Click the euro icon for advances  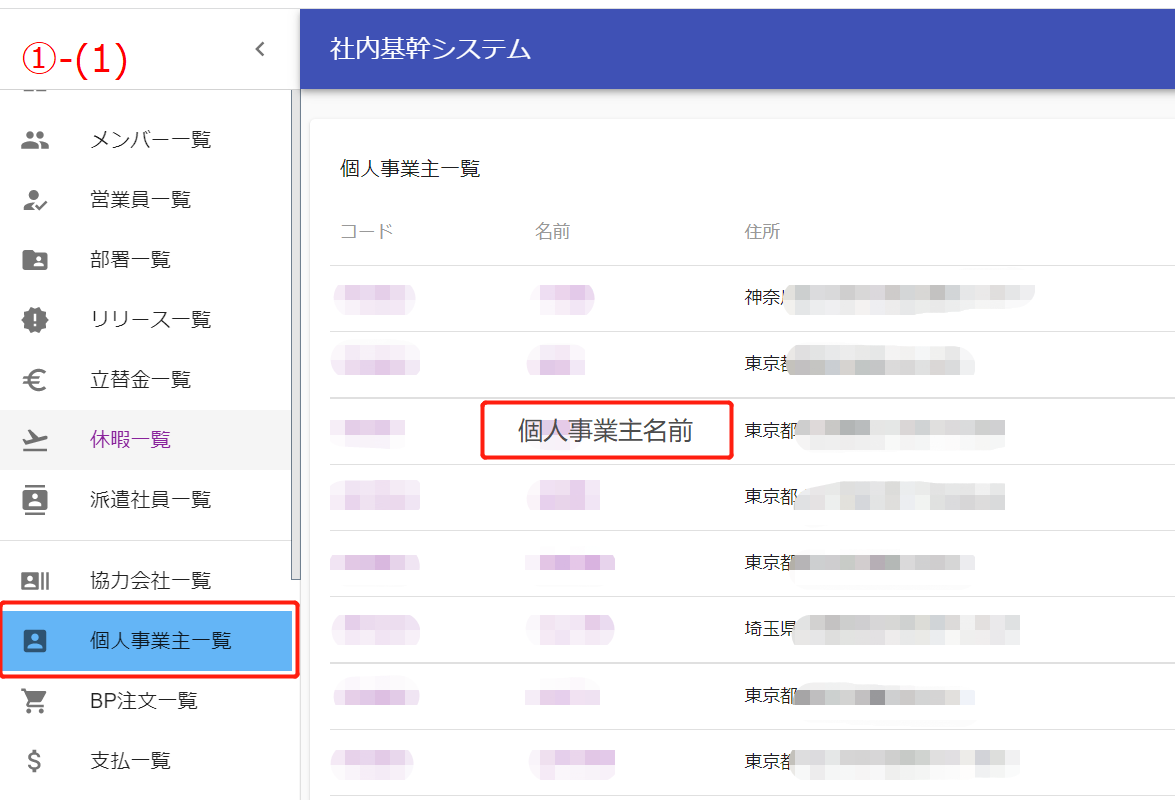(35, 380)
